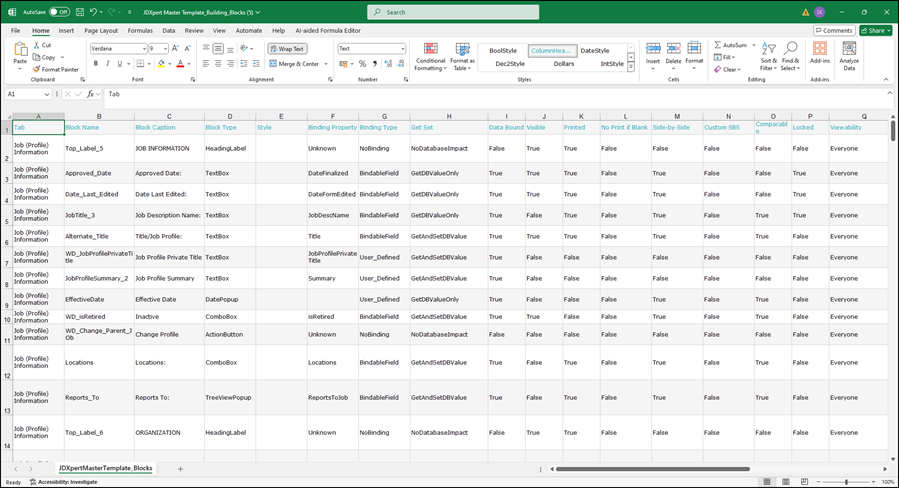Toggle Align Left horizontal alignment
The image size is (899, 488).
tap(206, 64)
